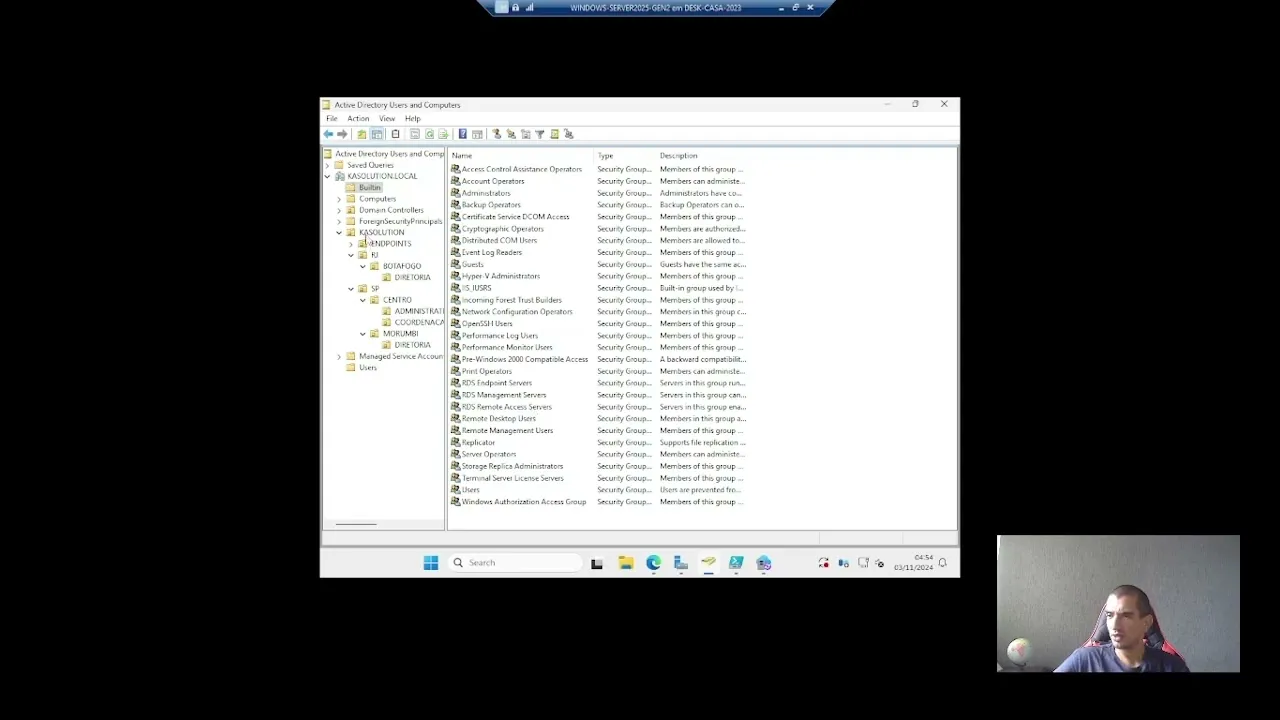Open File Explorer from the taskbar
The height and width of the screenshot is (720, 1280).
point(626,563)
